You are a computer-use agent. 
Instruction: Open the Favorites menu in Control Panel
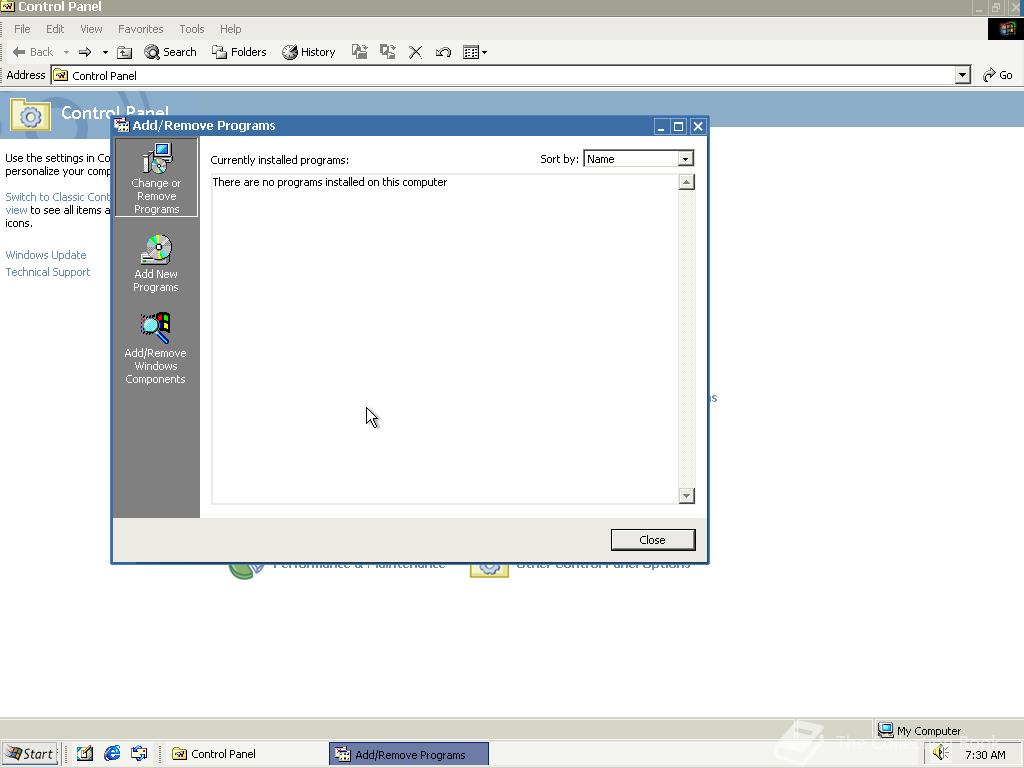140,29
